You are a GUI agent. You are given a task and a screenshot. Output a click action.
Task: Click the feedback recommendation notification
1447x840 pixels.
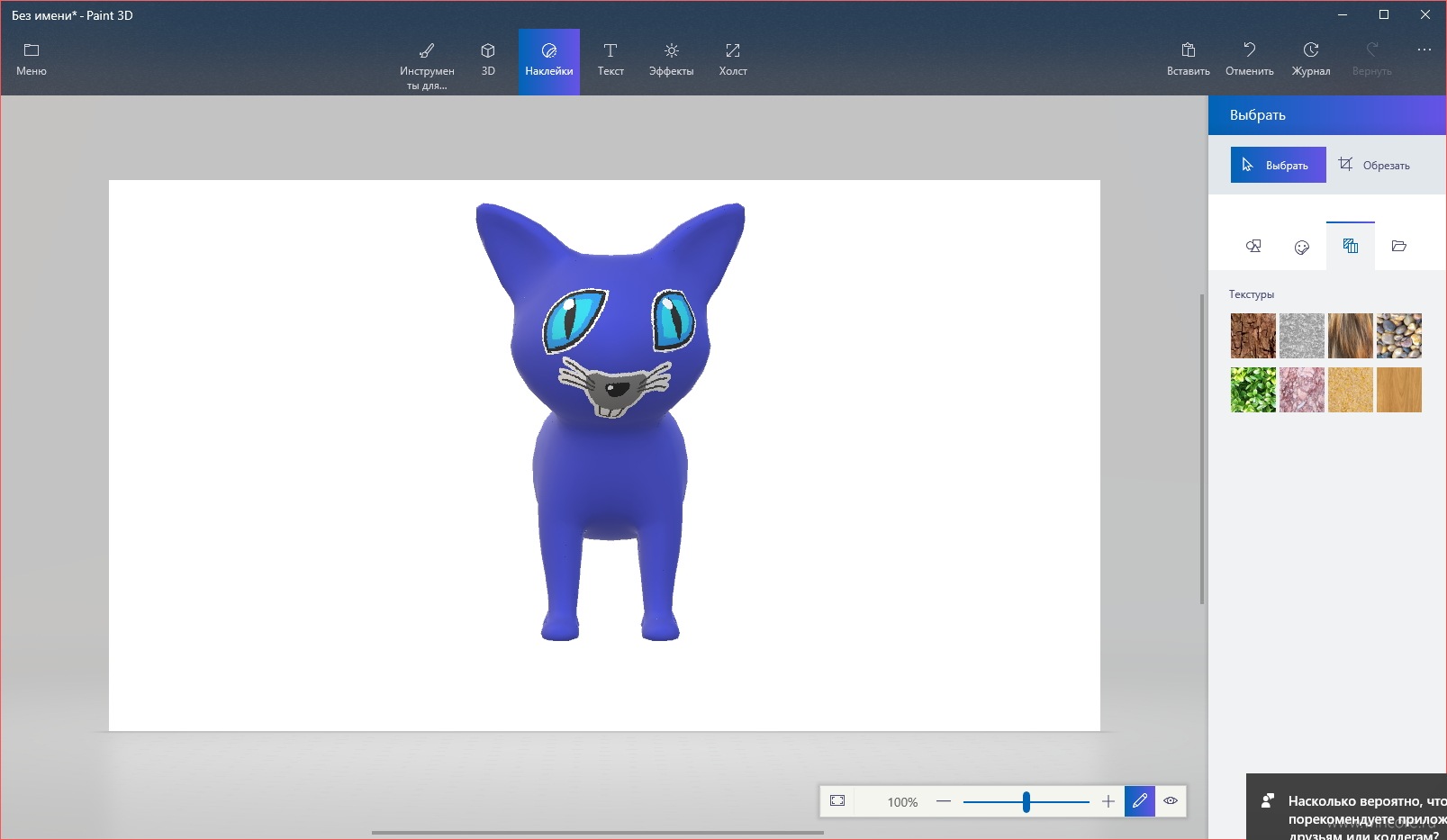click(x=1347, y=808)
